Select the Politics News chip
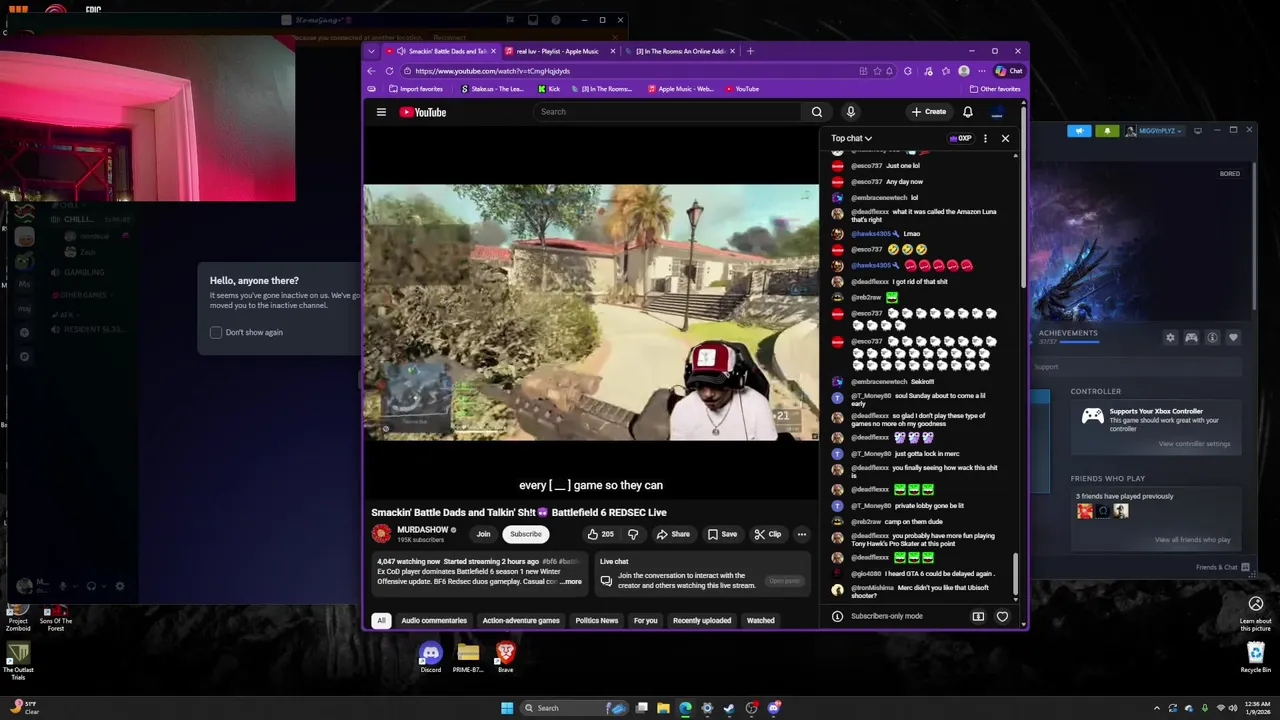This screenshot has height=720, width=1280. pos(597,620)
